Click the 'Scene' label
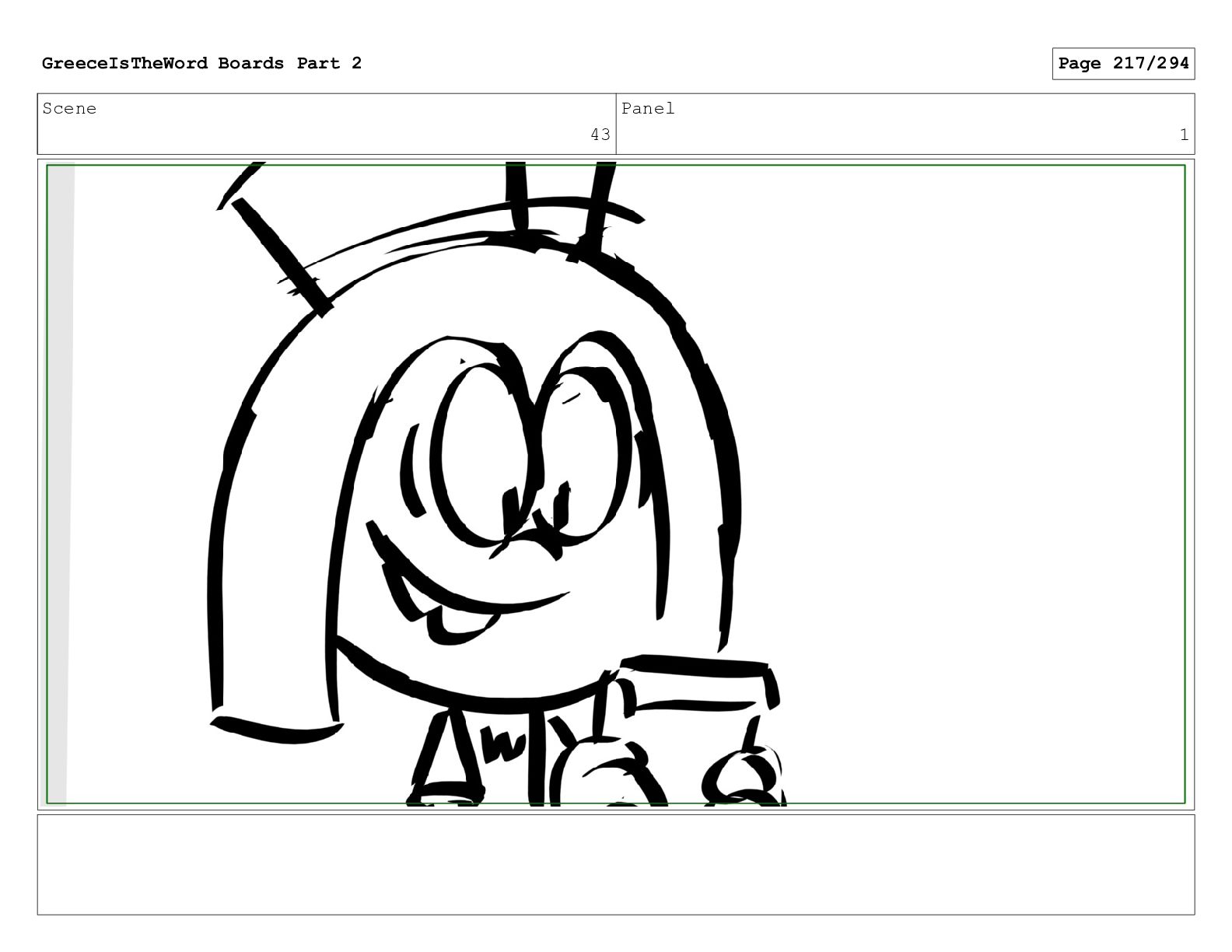This screenshot has height=952, width=1232. pyautogui.click(x=69, y=109)
